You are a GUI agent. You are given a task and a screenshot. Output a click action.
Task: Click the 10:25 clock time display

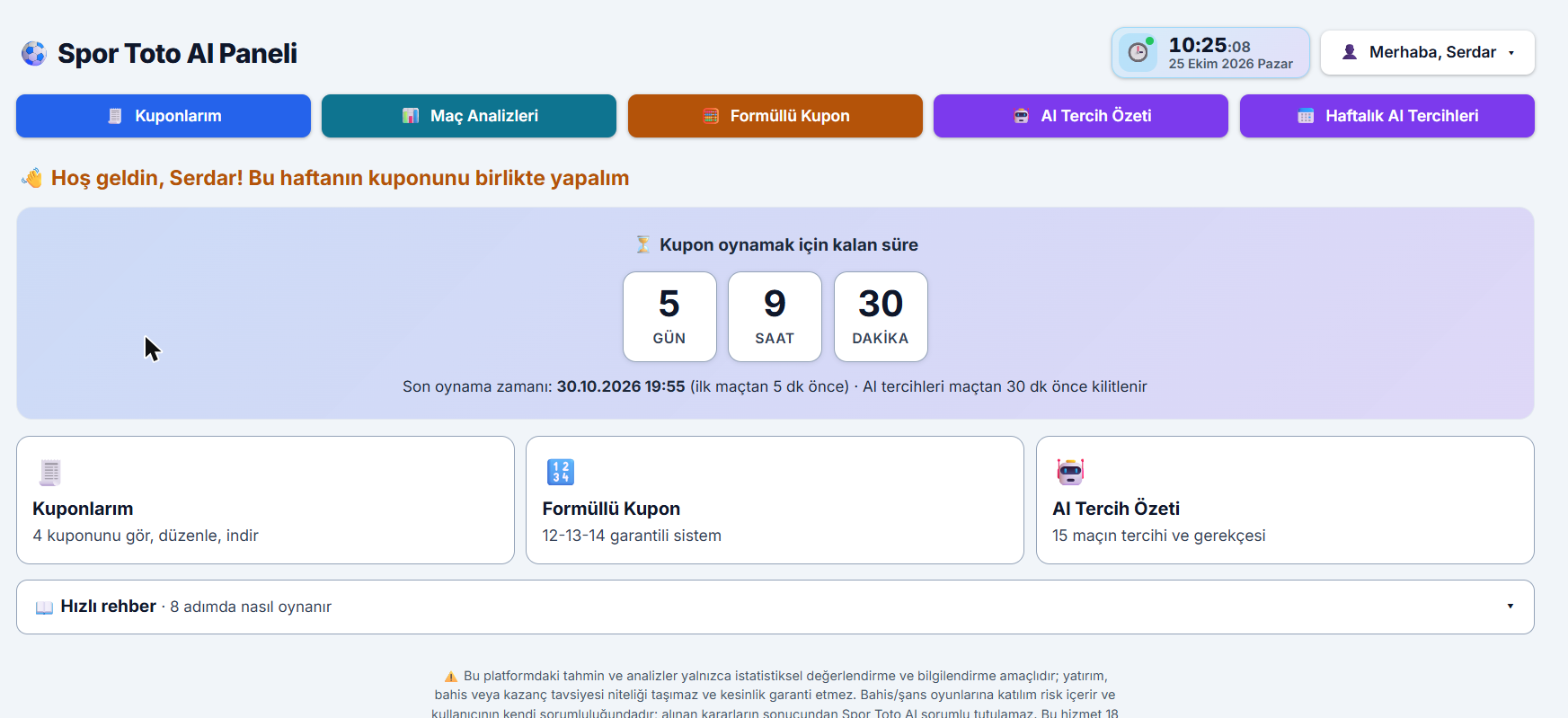click(x=1210, y=45)
